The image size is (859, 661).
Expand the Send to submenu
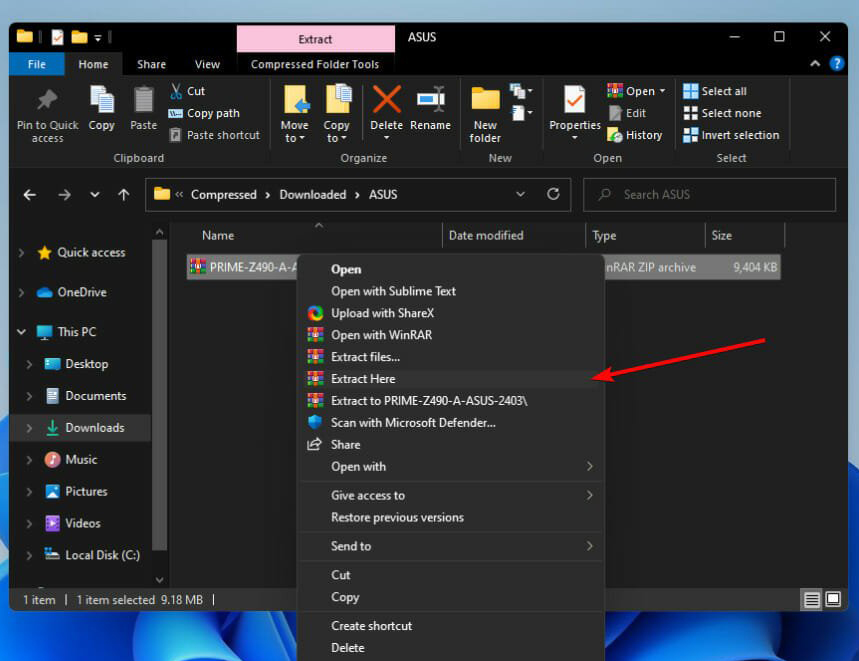tap(450, 546)
